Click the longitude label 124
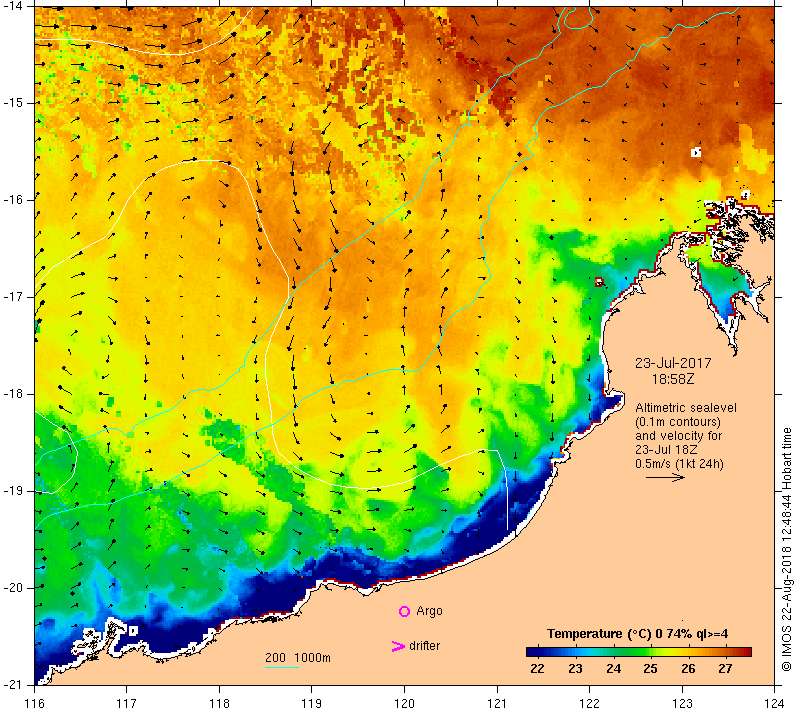This screenshot has height=710, width=800. point(774,703)
